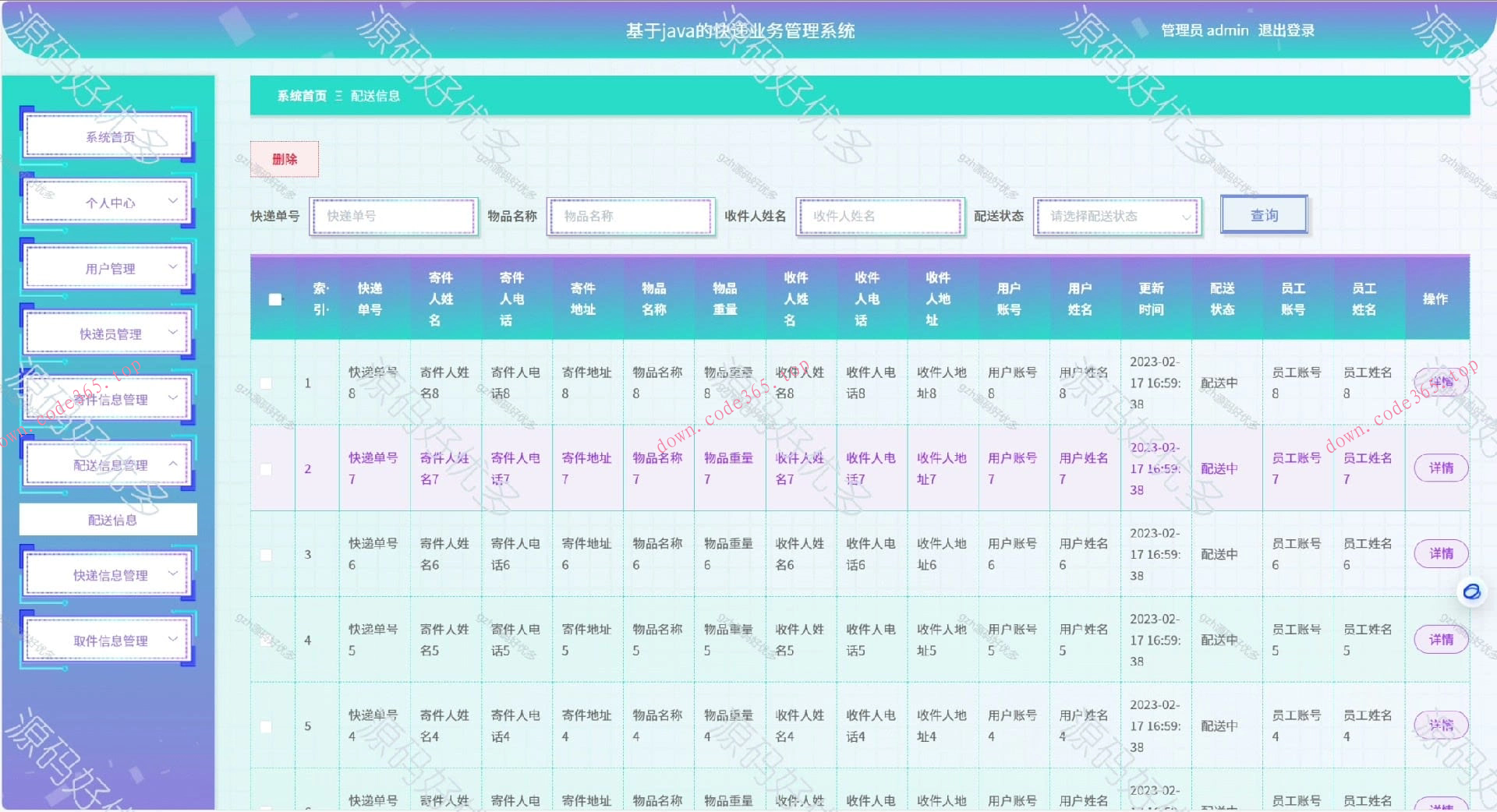Click the 员工姓名6 cell
The height and width of the screenshot is (812, 1497).
pos(1368,555)
